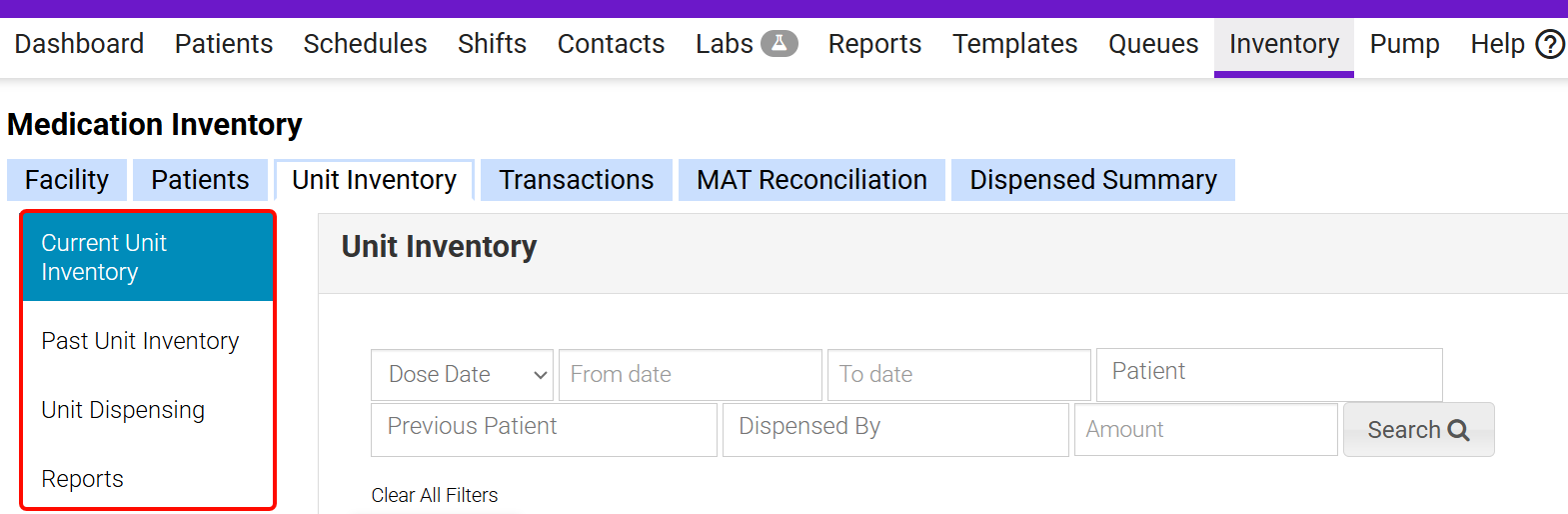Switch to the MAT Reconciliation tab
1568x514 pixels.
click(x=811, y=180)
